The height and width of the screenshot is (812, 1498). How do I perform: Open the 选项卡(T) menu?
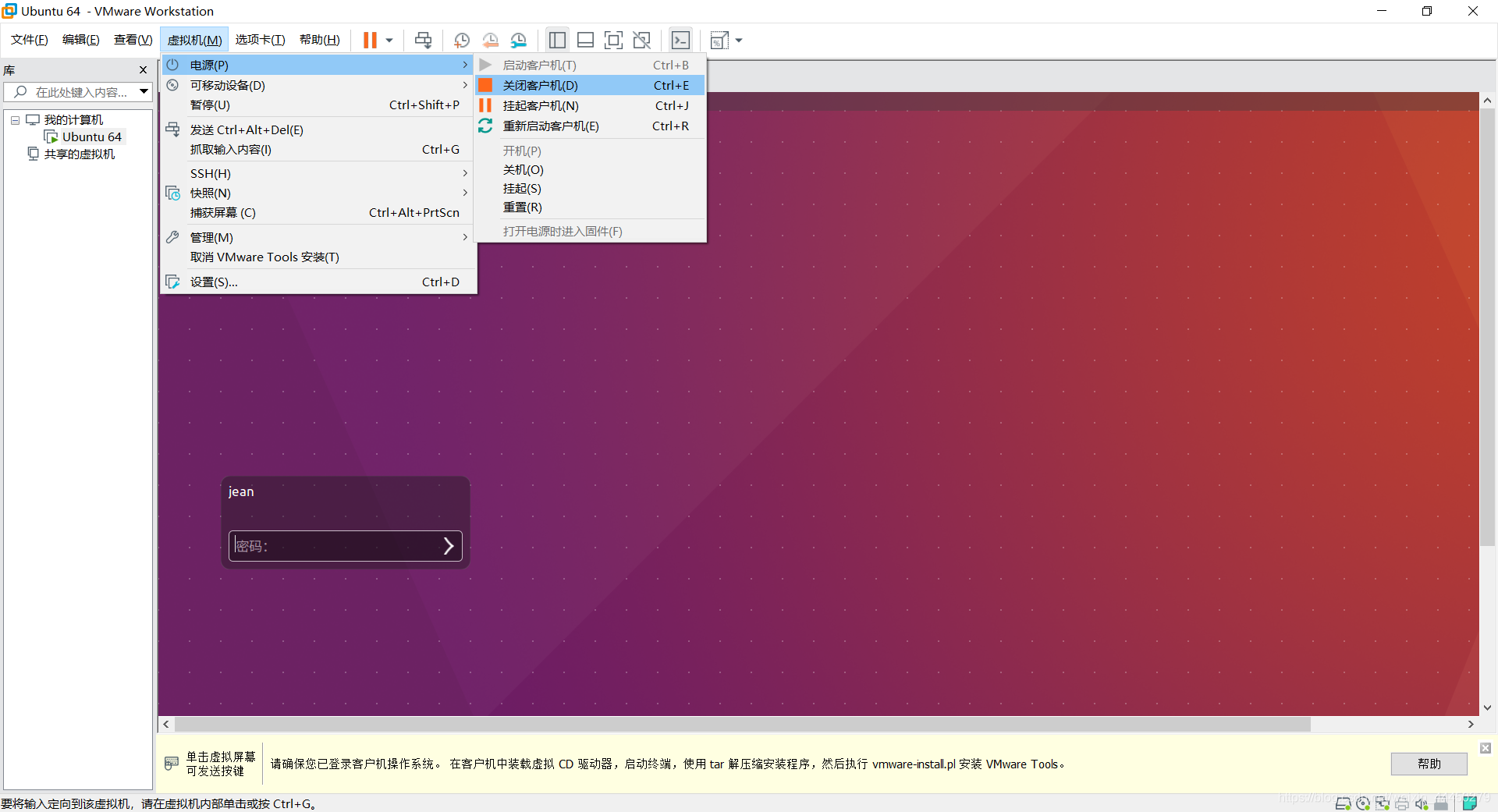click(x=261, y=40)
